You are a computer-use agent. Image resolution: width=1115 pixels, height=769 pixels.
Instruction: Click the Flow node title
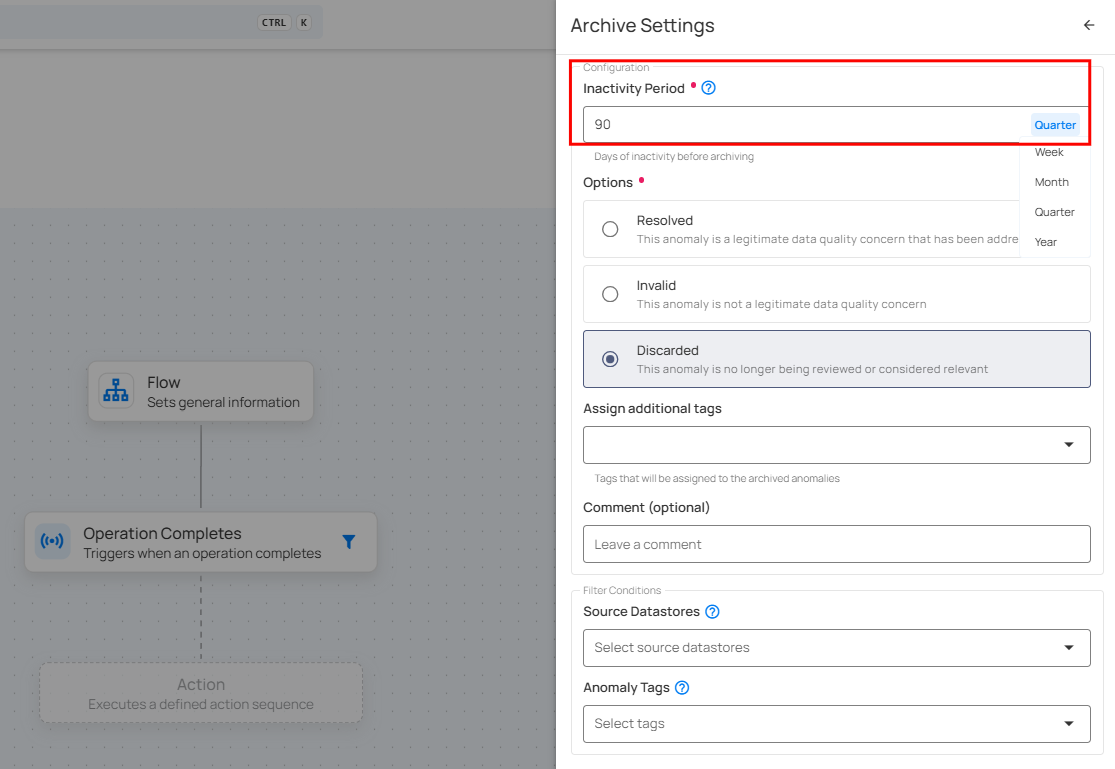pyautogui.click(x=164, y=382)
